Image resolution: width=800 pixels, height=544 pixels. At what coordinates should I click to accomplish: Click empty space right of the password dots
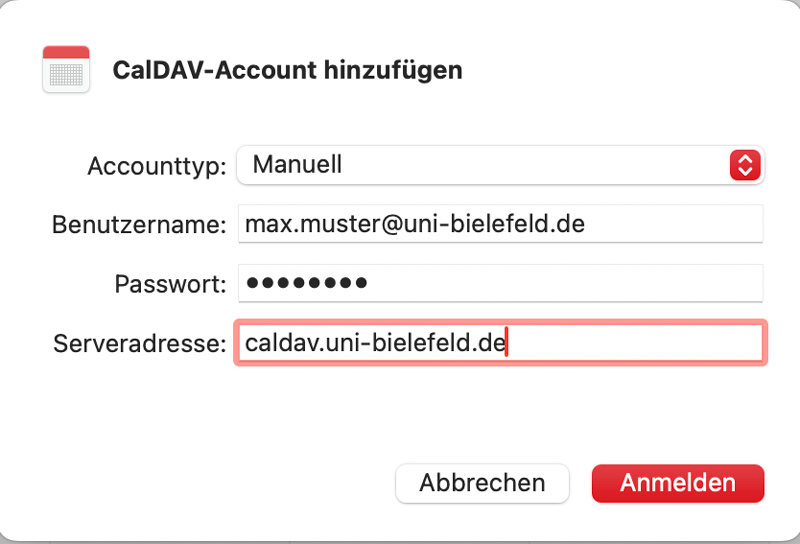pos(560,284)
